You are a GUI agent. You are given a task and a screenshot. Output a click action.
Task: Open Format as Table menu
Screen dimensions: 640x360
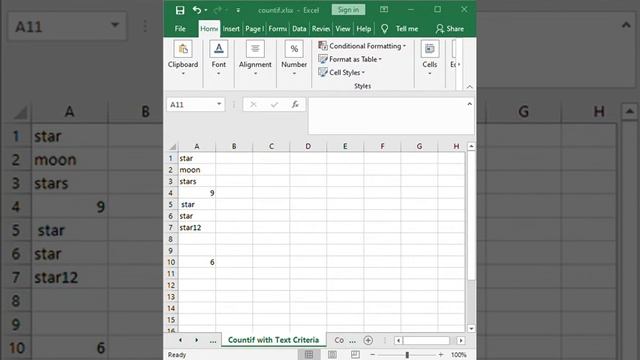(350, 59)
